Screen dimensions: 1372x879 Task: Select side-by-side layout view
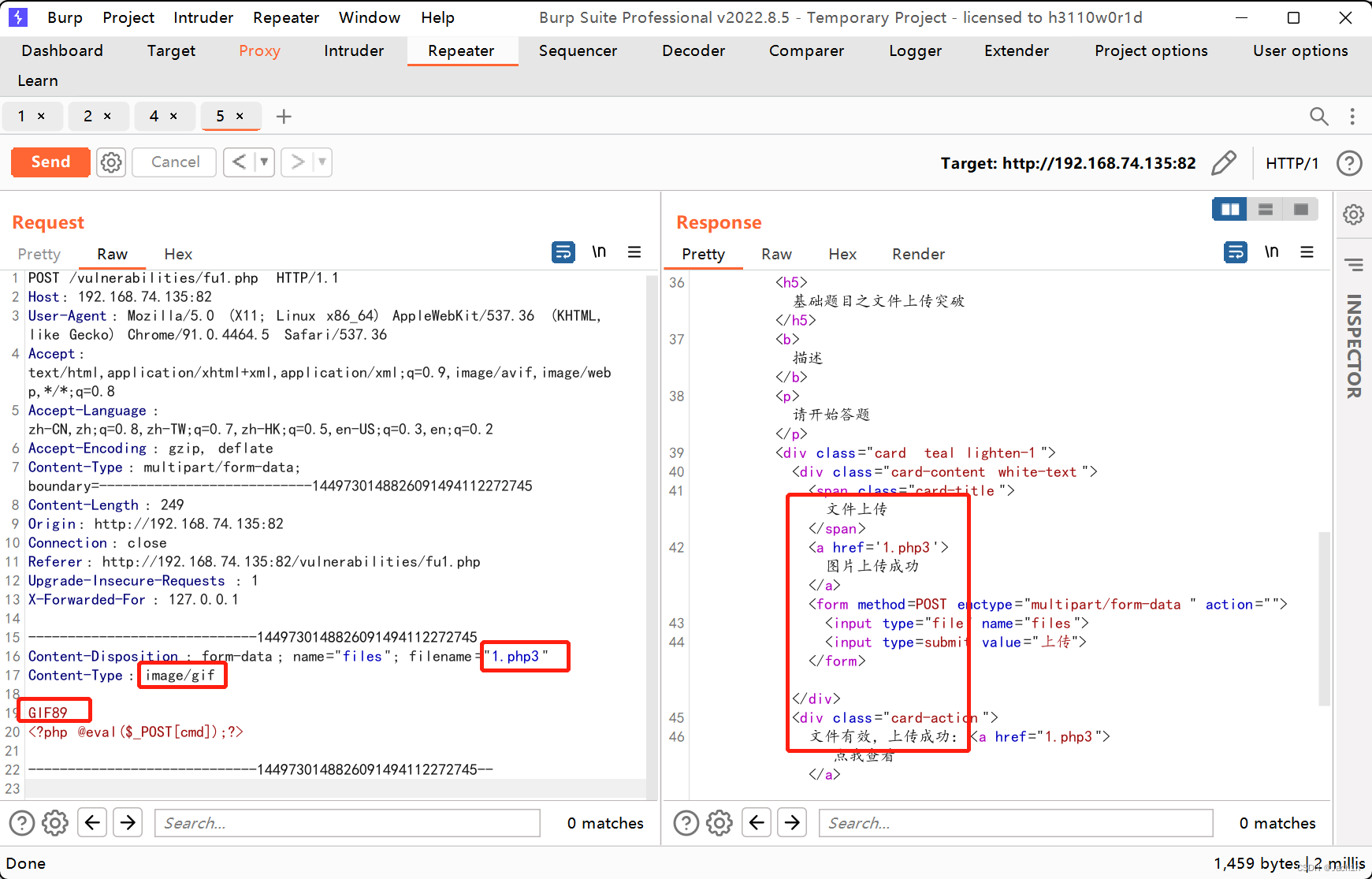pyautogui.click(x=1229, y=209)
